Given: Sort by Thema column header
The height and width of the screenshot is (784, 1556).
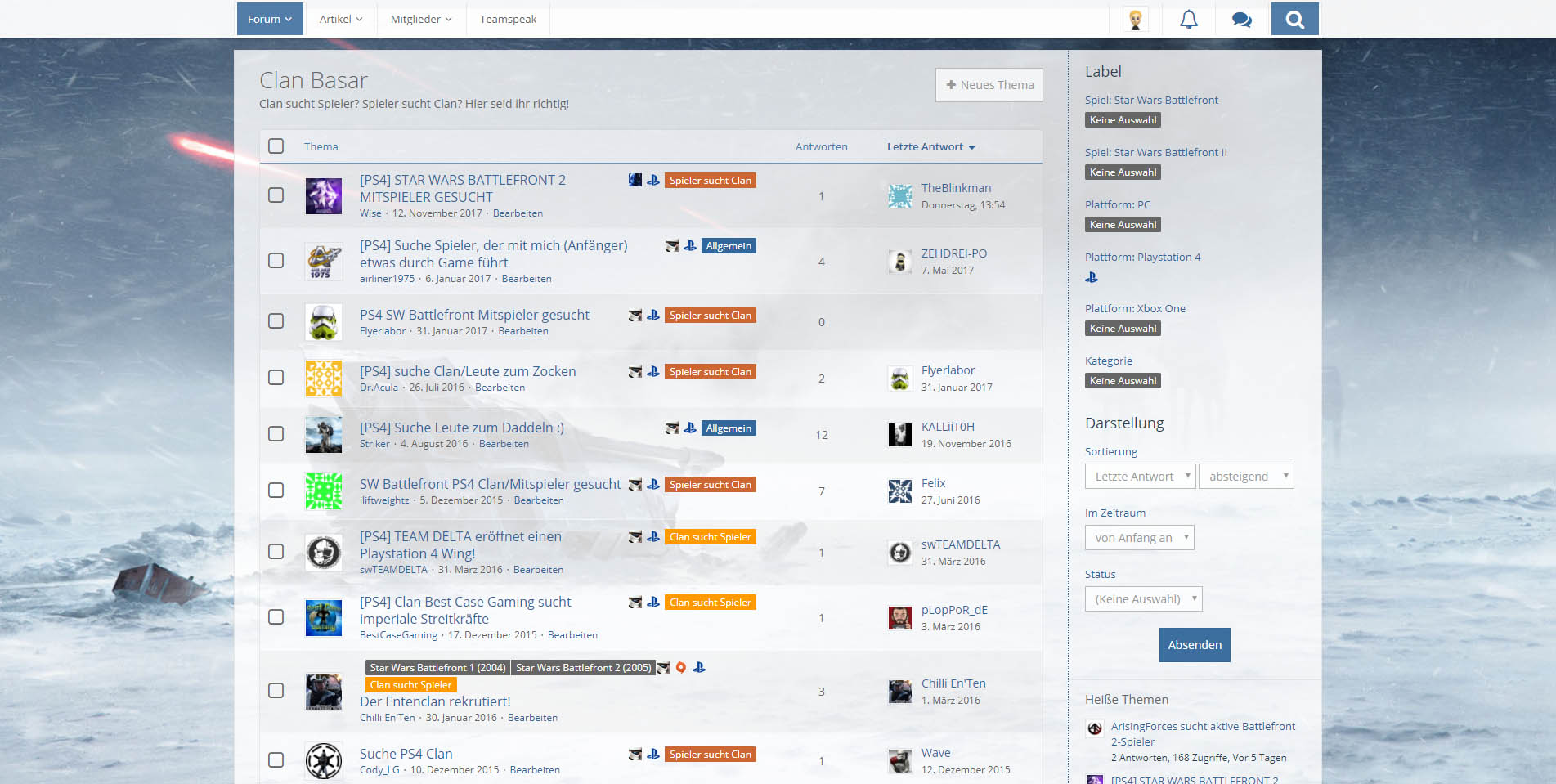Looking at the screenshot, I should click(x=321, y=147).
